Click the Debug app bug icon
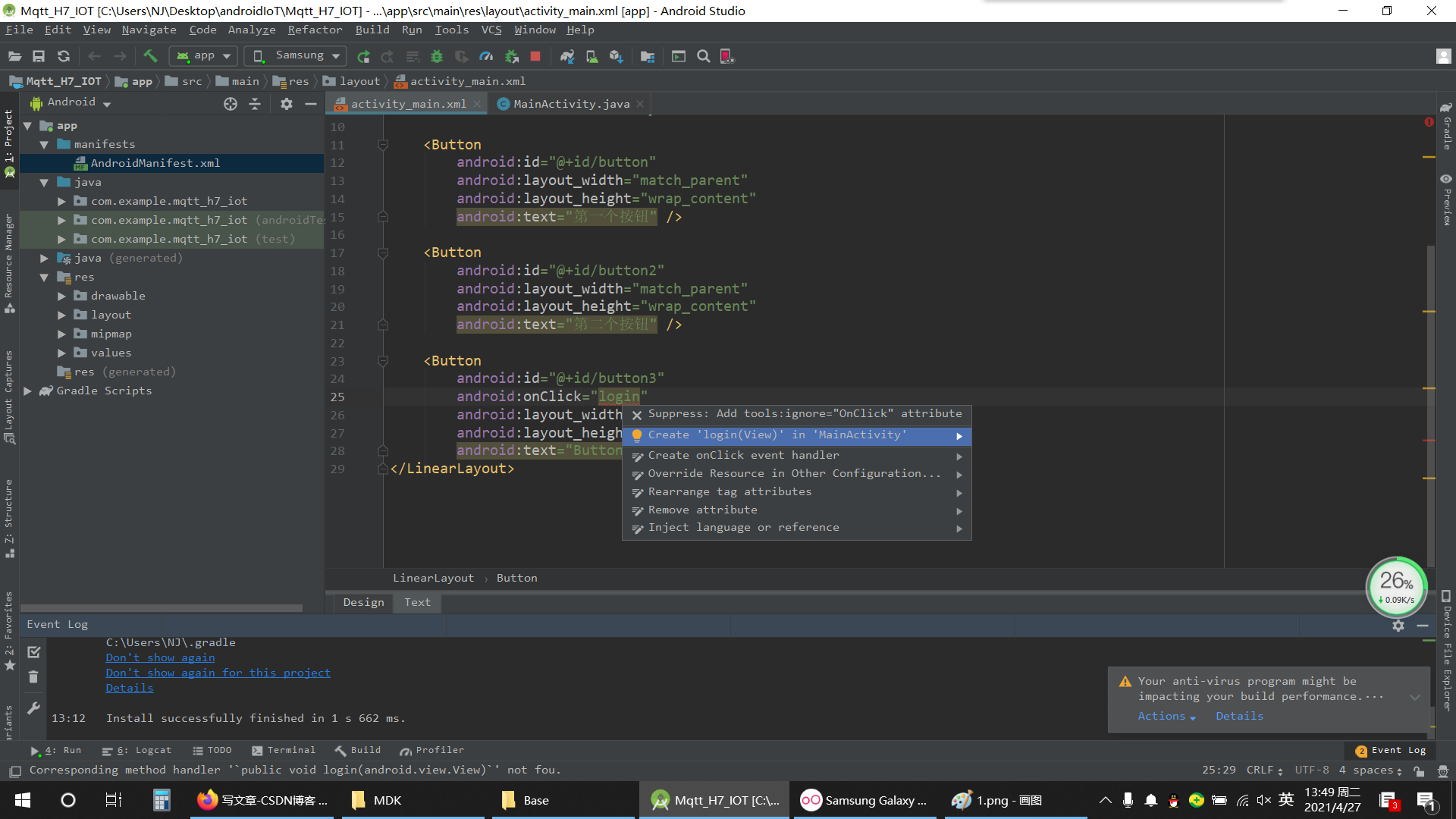1456x819 pixels. (x=437, y=56)
